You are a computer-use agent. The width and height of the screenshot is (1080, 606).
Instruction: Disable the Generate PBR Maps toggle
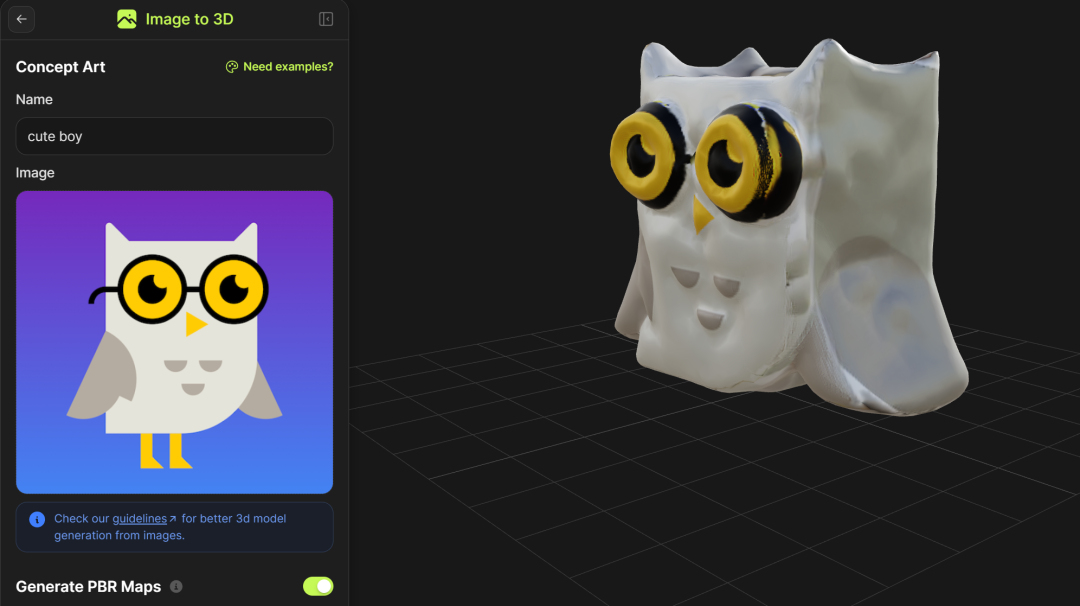[318, 586]
